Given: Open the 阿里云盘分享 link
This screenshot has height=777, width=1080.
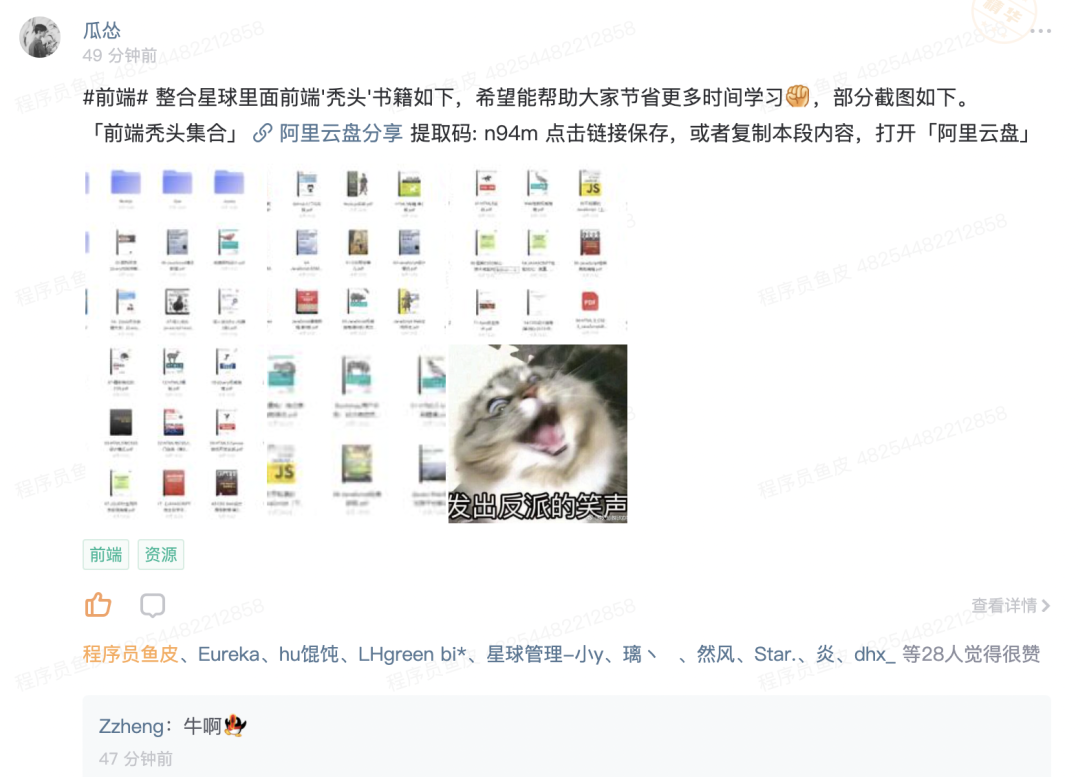Looking at the screenshot, I should tap(340, 133).
